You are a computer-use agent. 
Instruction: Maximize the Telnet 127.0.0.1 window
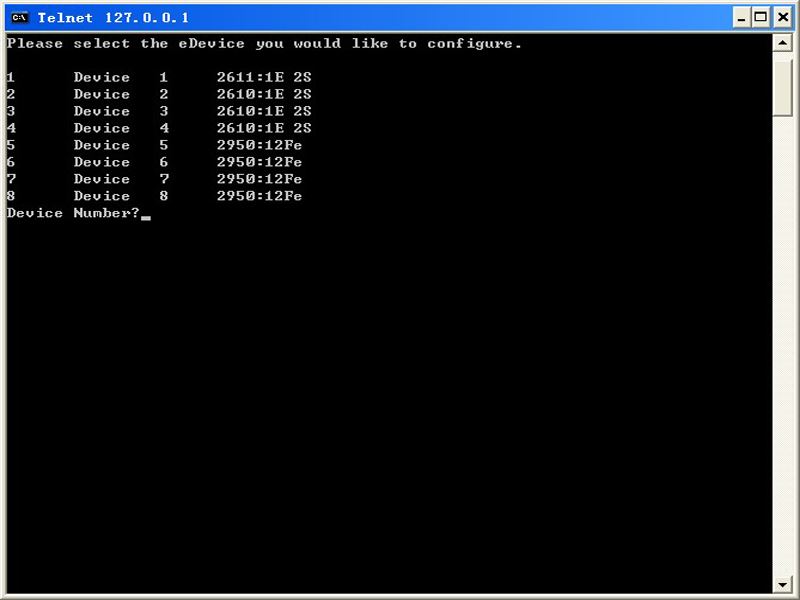[760, 18]
